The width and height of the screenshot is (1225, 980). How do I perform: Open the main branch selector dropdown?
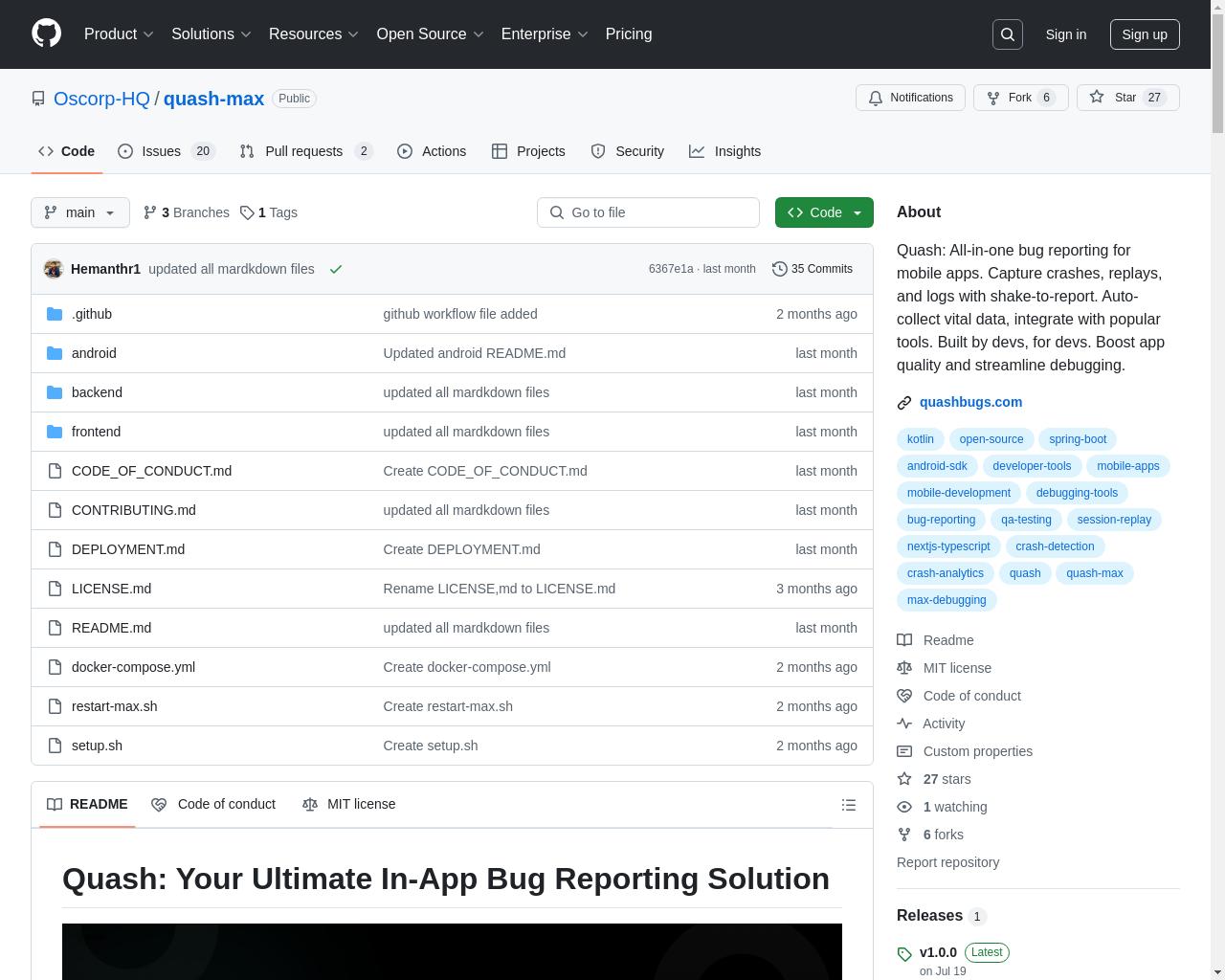coord(80,212)
